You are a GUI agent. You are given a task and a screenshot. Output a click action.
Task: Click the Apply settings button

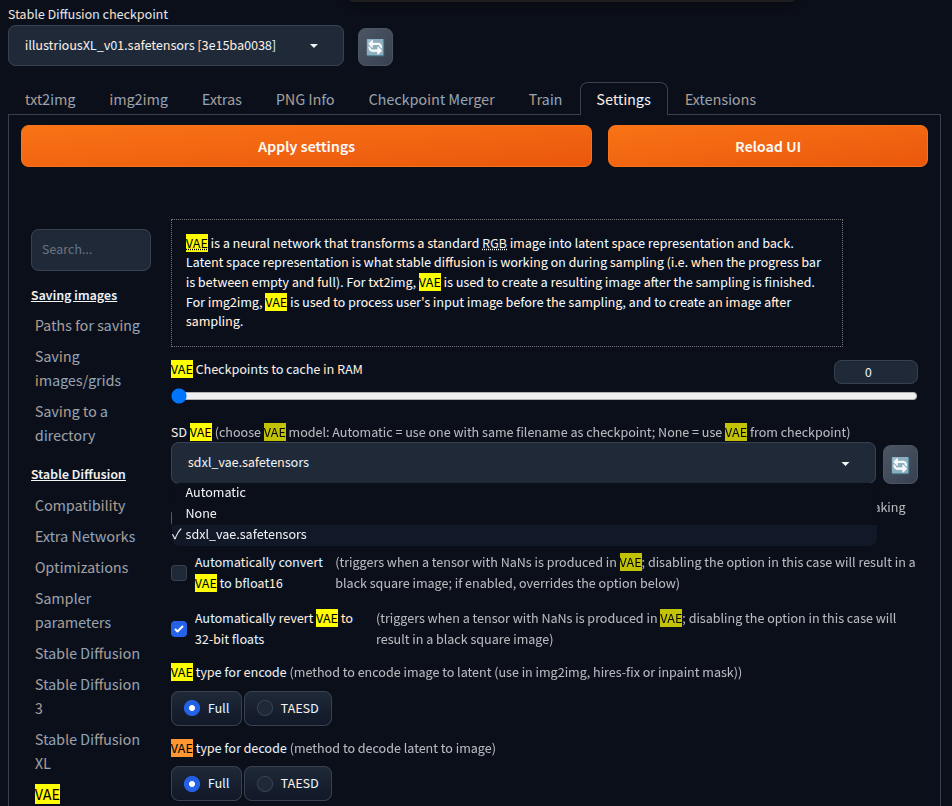tap(306, 146)
